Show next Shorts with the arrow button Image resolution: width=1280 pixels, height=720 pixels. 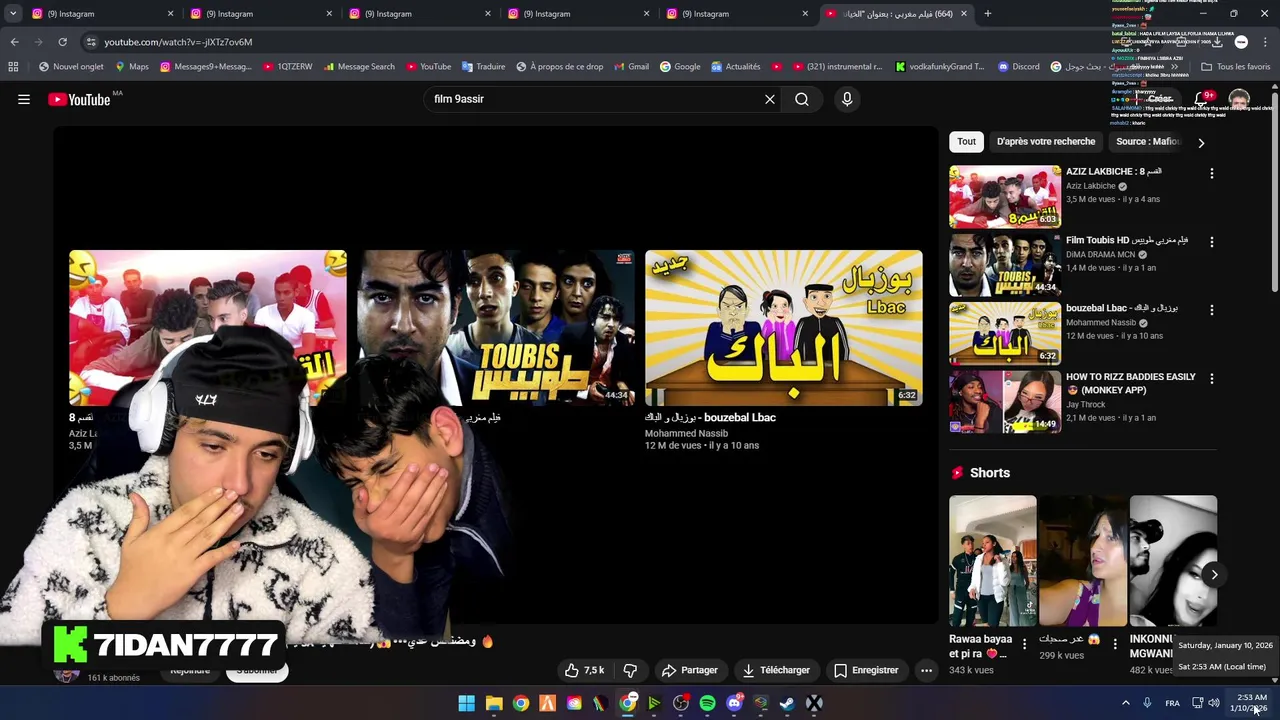(x=1214, y=574)
